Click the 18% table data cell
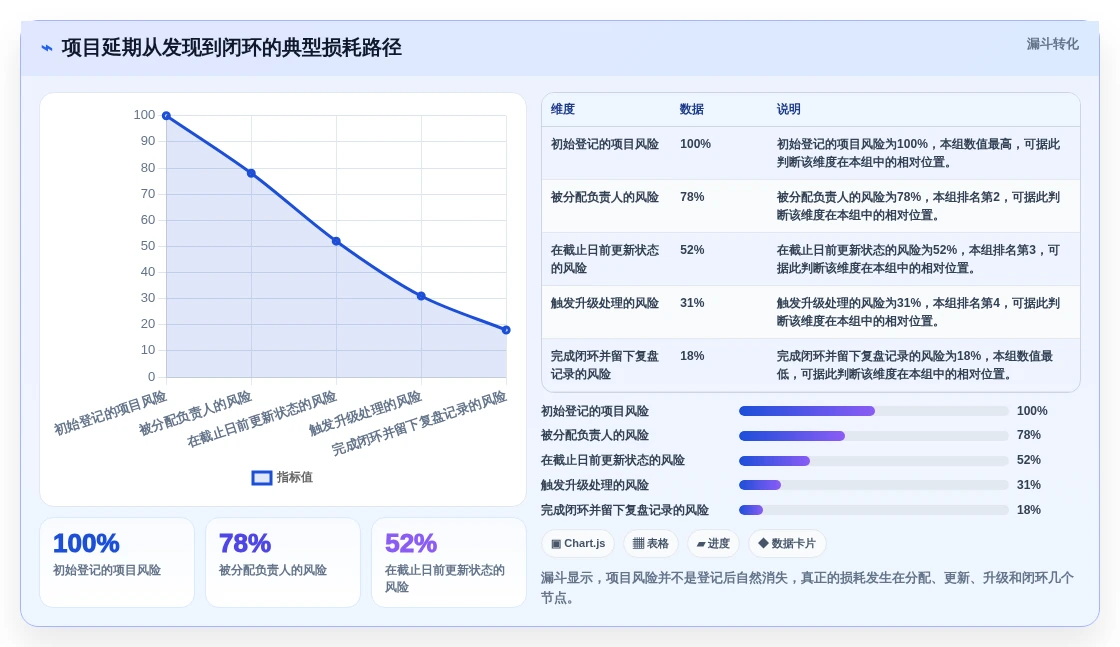The image size is (1120, 647). 691,356
